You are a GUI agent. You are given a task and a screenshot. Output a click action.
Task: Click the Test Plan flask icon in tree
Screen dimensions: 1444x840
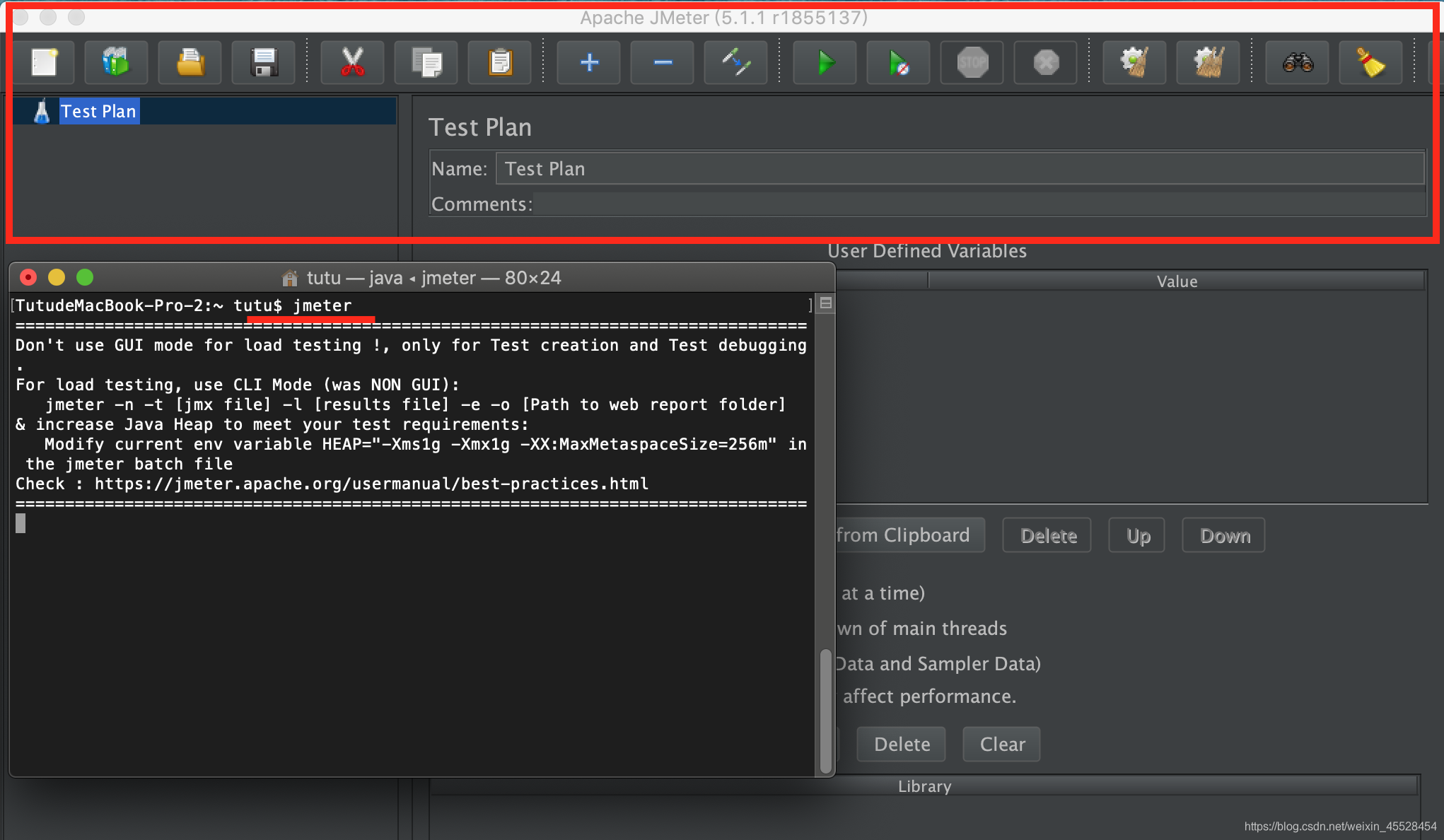(42, 112)
